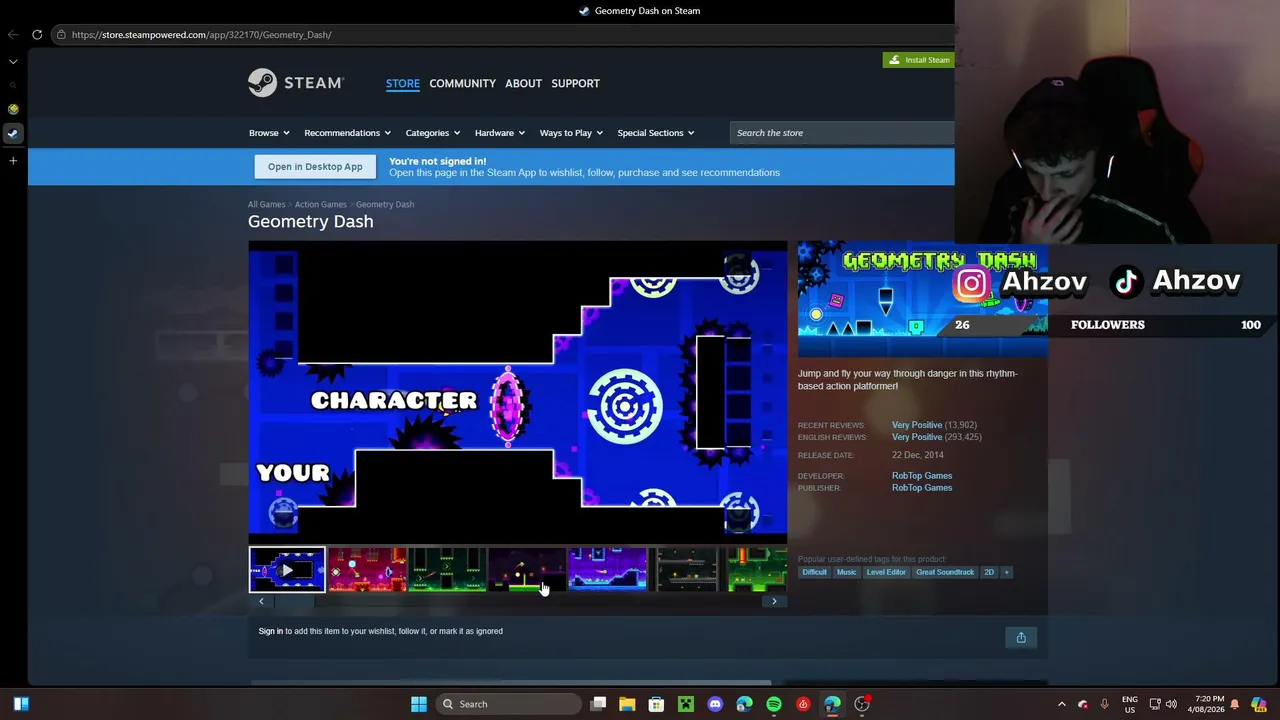
Task: Click the Sign in link
Action: [x=271, y=631]
